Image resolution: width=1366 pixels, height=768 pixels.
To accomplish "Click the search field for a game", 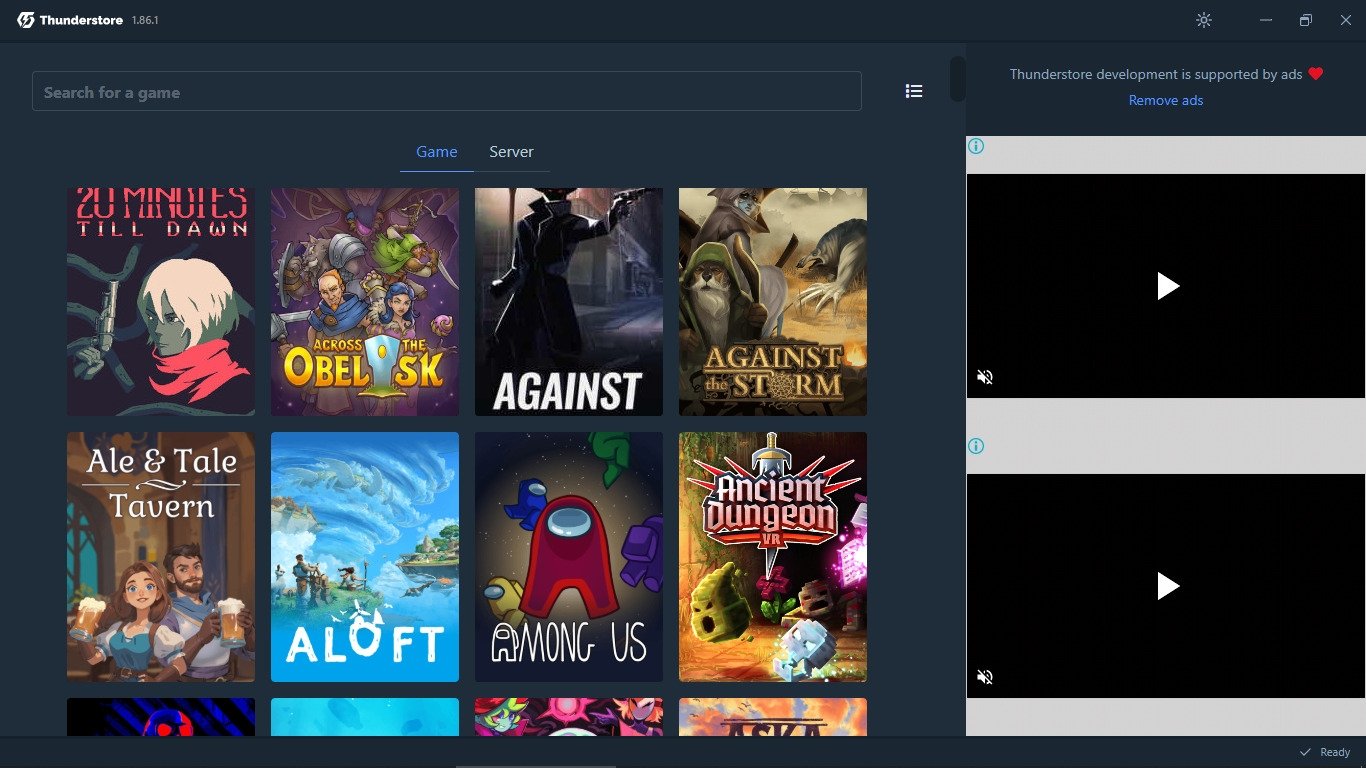I will coord(446,90).
